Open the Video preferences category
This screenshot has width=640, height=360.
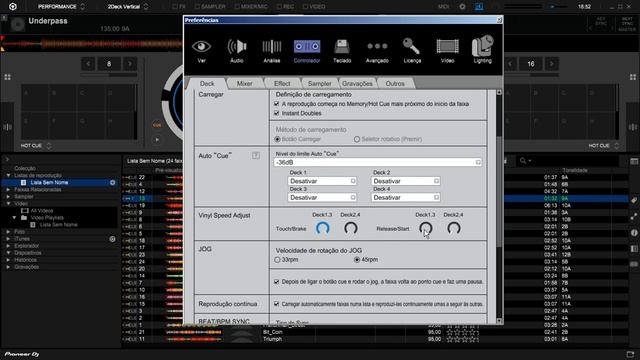tap(447, 51)
